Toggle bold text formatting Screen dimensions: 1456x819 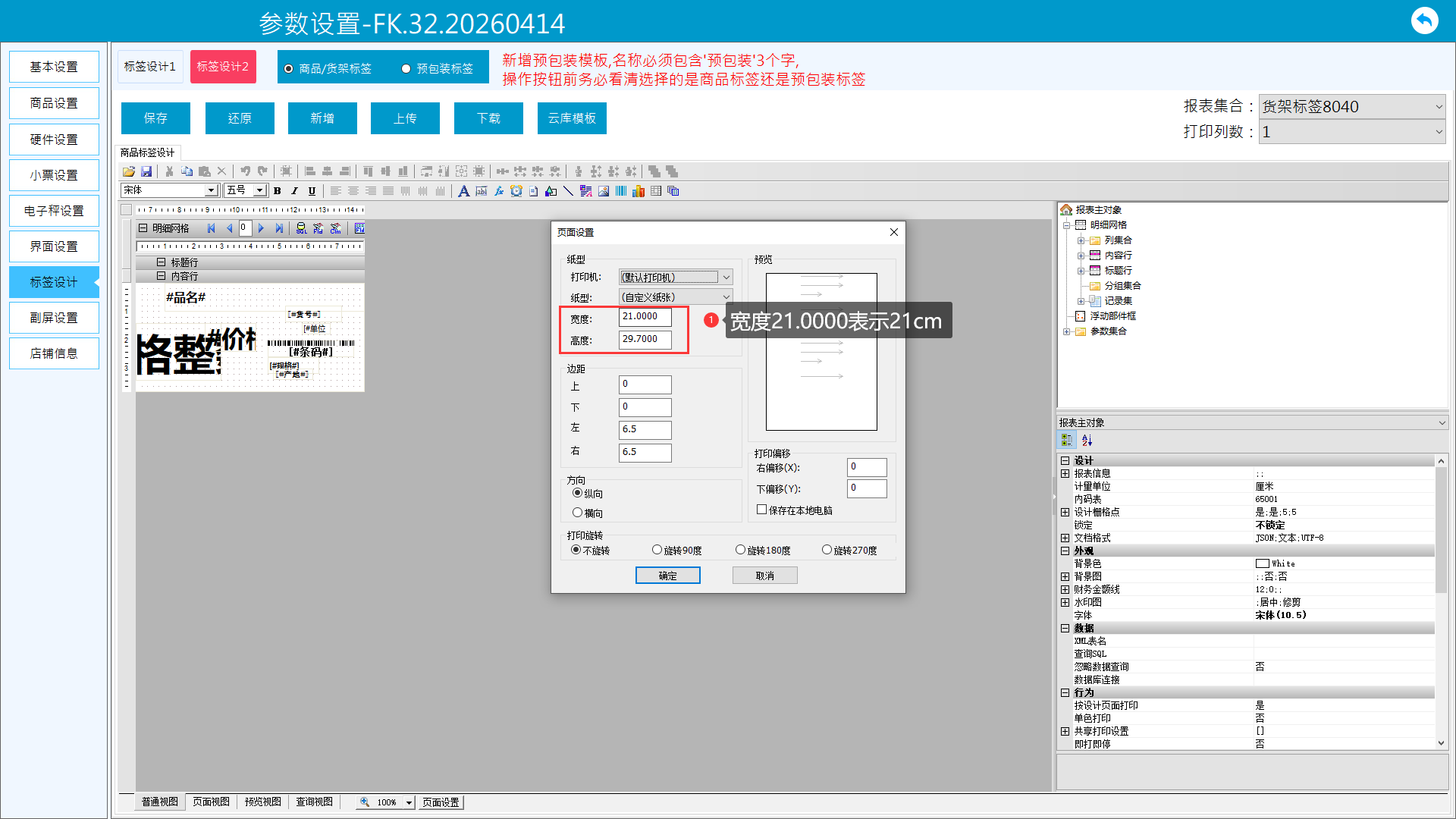tap(278, 191)
